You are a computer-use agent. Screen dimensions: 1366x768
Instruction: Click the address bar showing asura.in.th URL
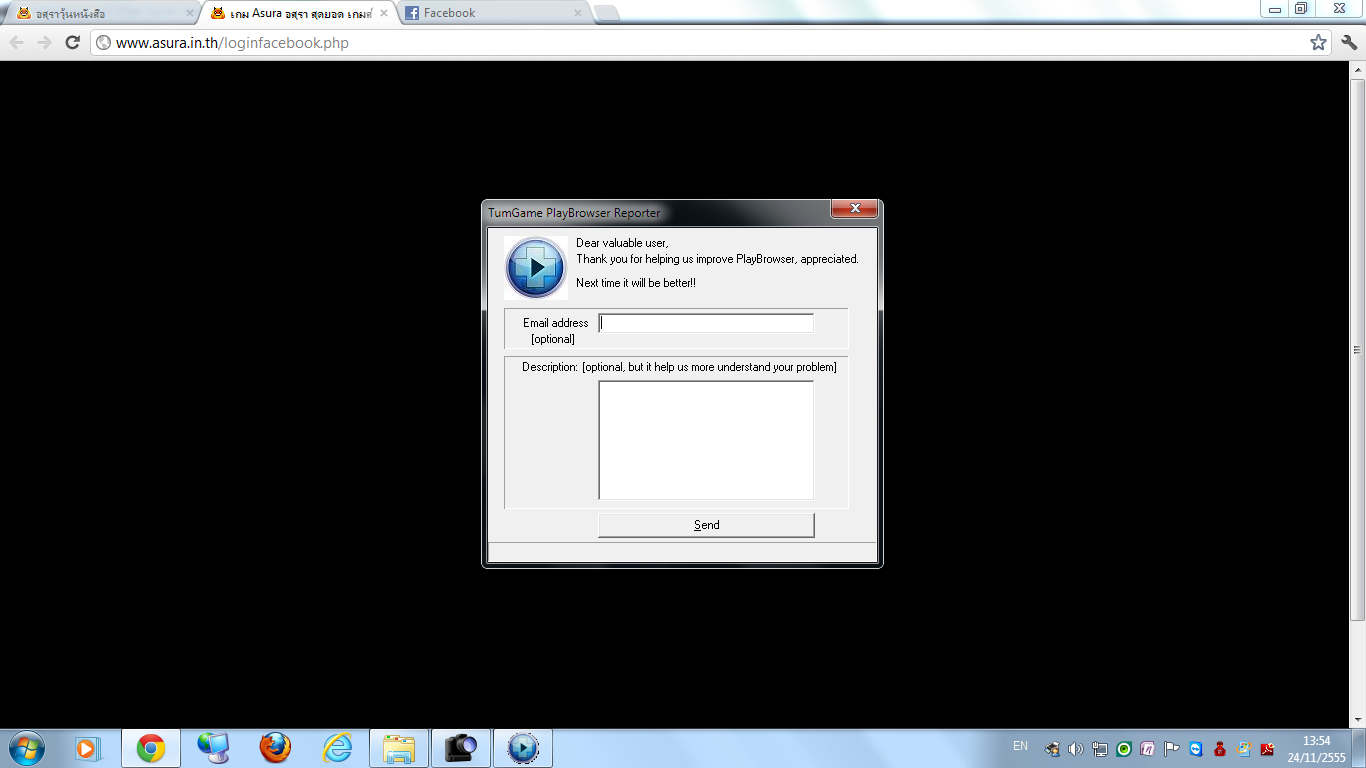pos(711,42)
